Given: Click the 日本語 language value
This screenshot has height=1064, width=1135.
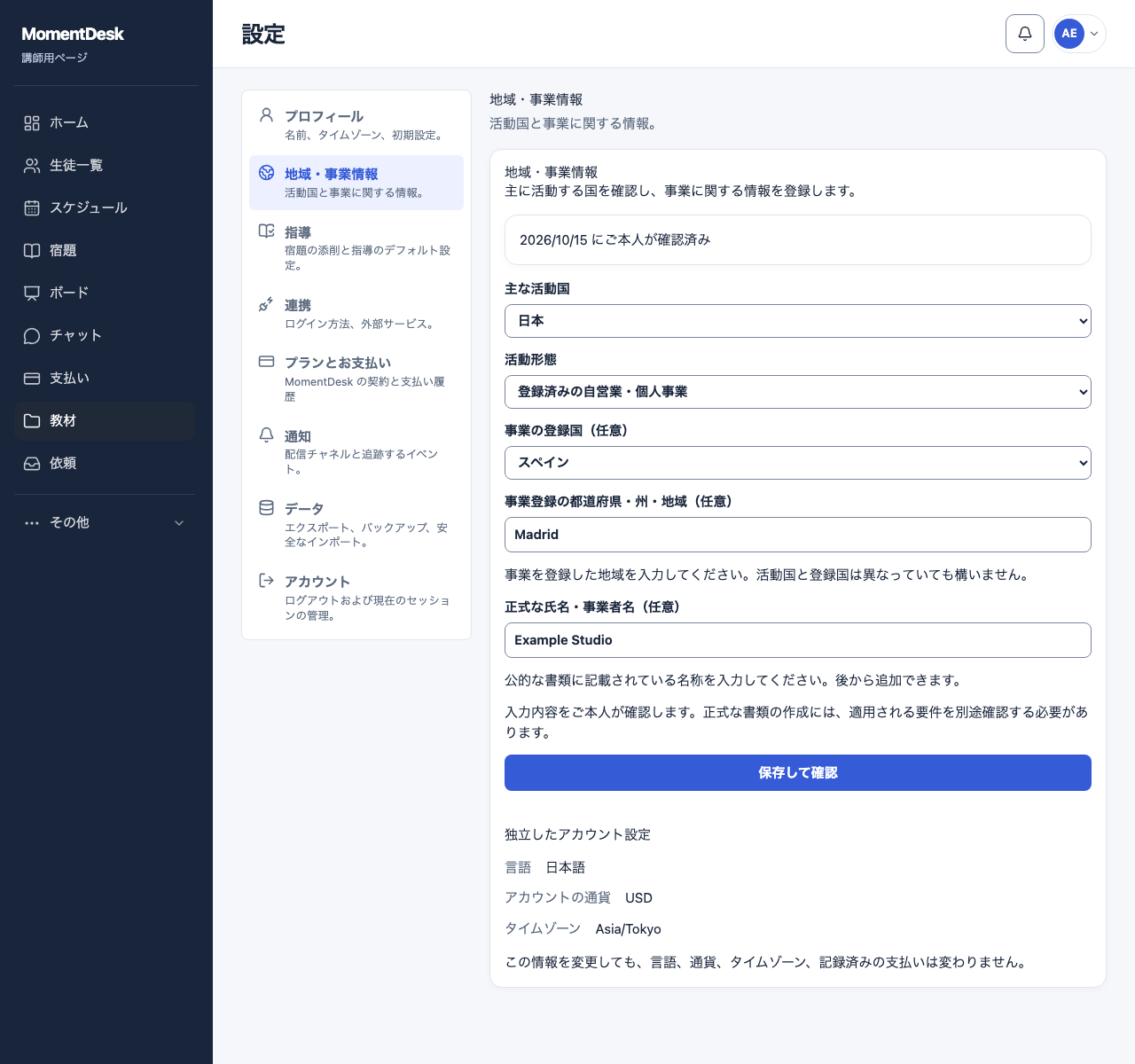Looking at the screenshot, I should (566, 868).
